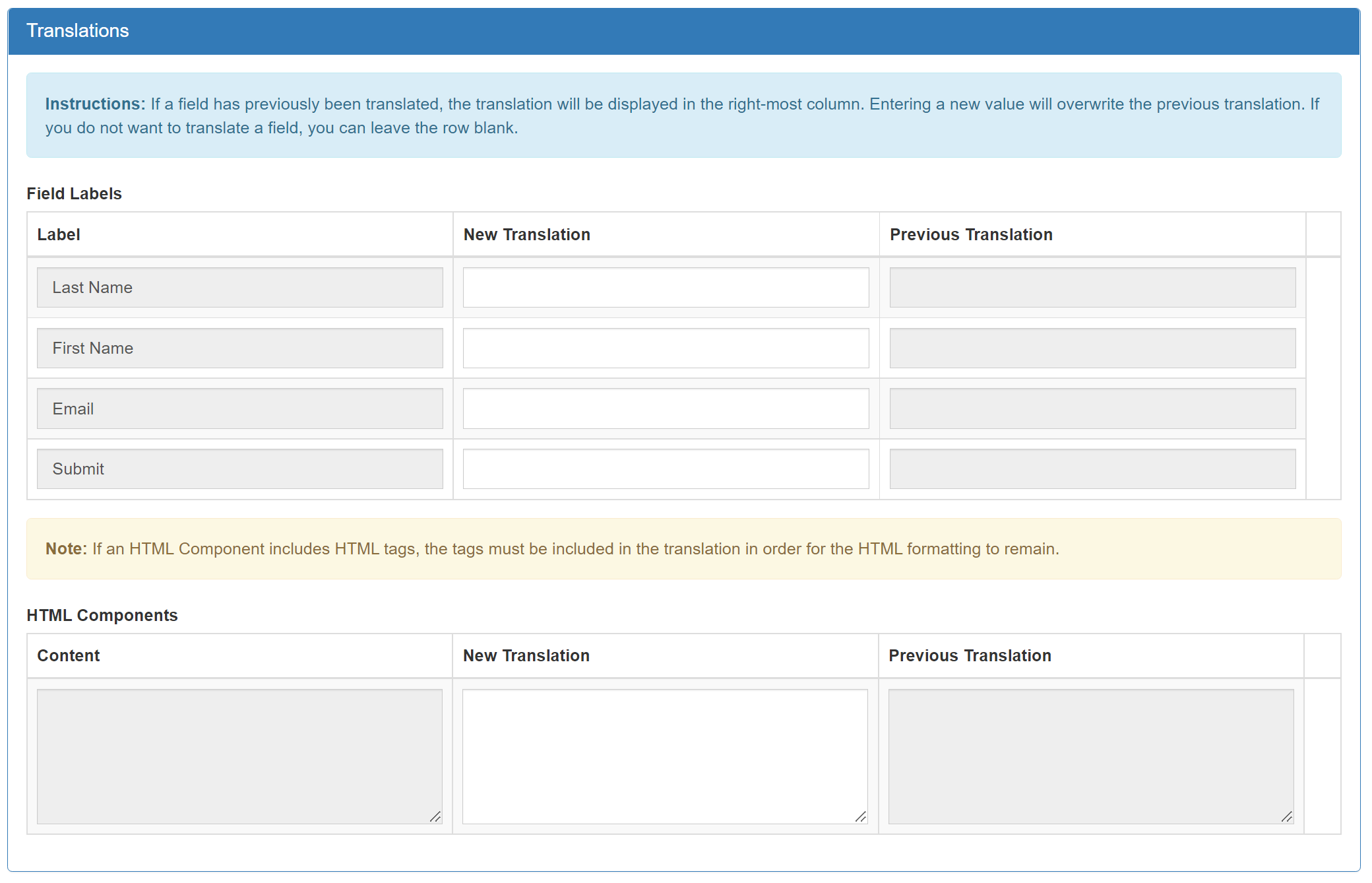Viewport: 1372px width, 883px height.
Task: Click Previous Translation box for First Name
Action: (x=1092, y=348)
